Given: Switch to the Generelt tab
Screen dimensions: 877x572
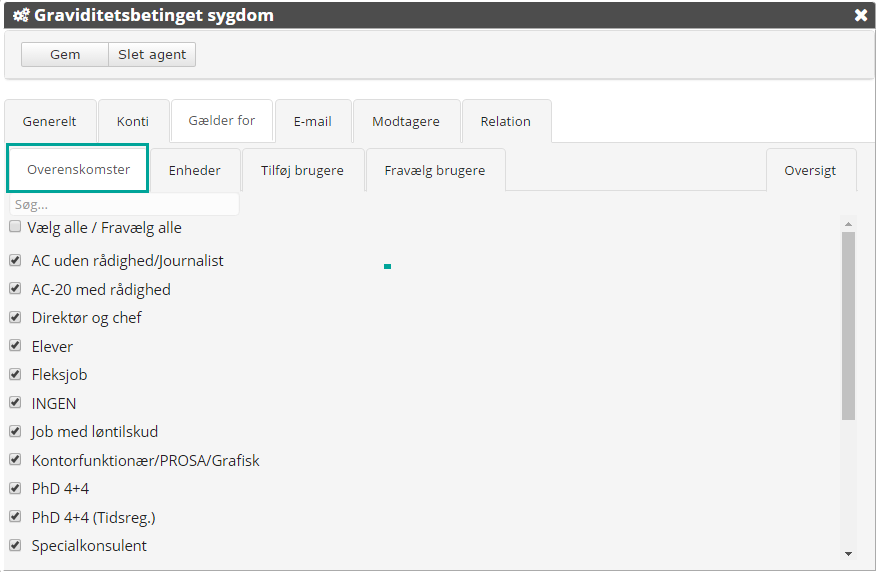Looking at the screenshot, I should pyautogui.click(x=50, y=121).
